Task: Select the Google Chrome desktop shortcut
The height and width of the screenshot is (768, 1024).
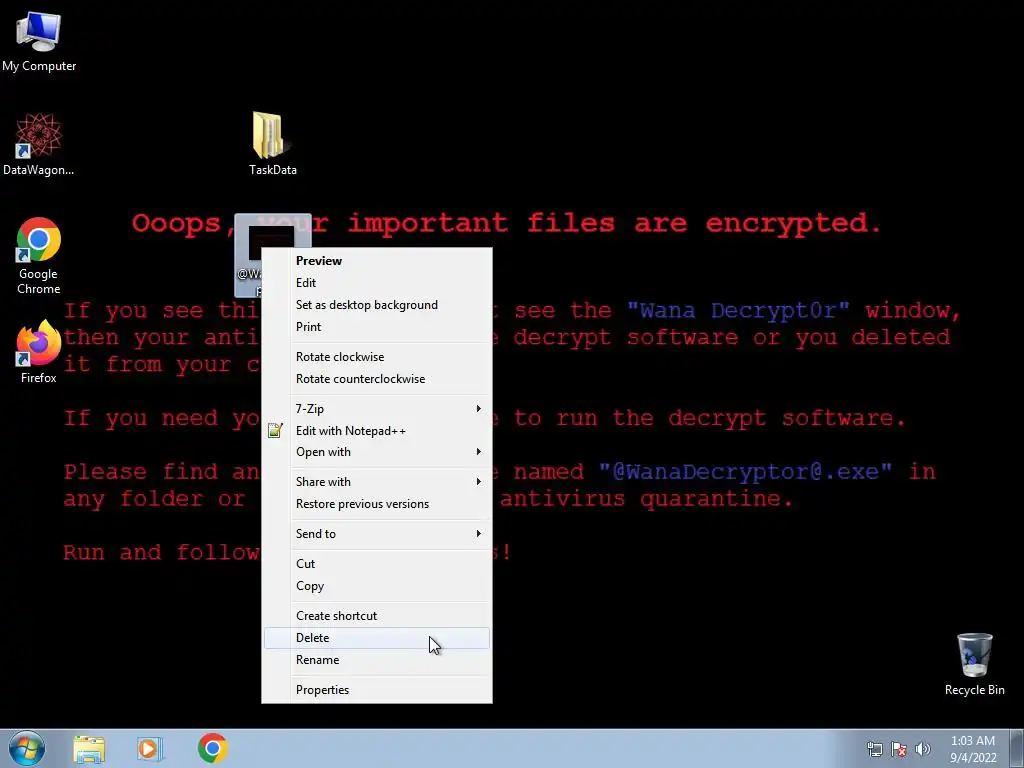Action: pos(39,255)
